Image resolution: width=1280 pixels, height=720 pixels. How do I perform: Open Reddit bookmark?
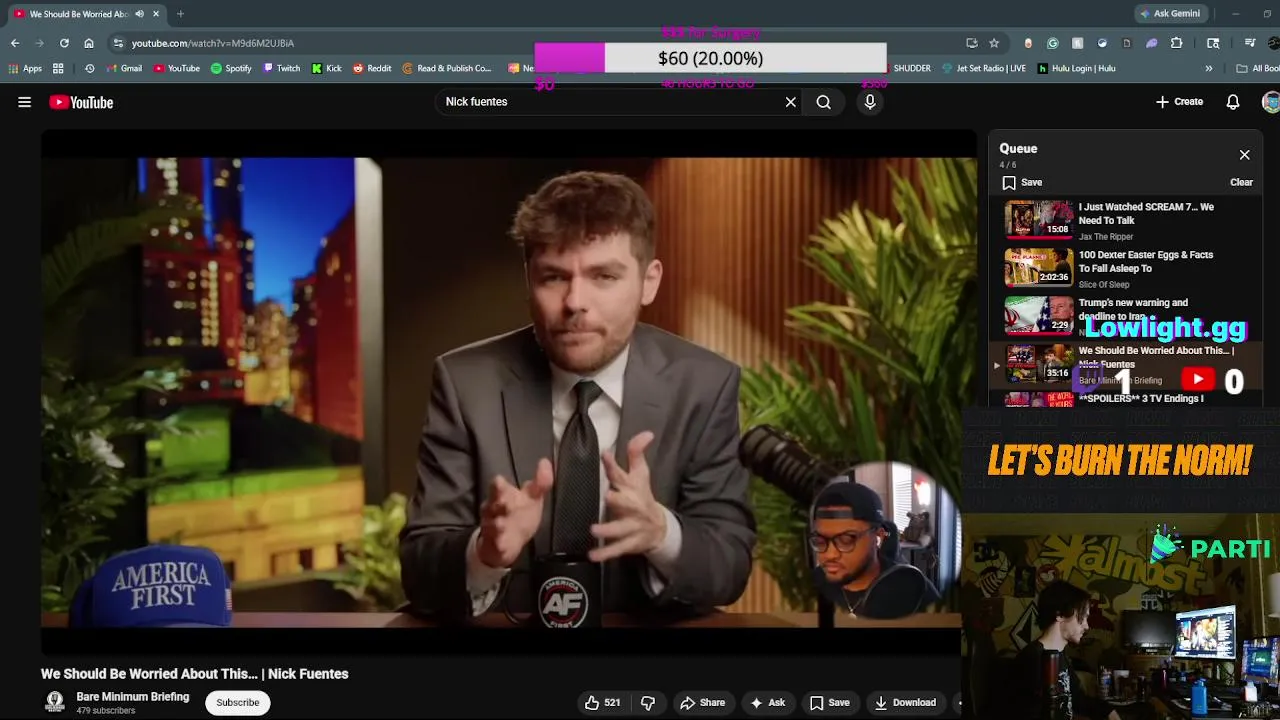point(372,69)
